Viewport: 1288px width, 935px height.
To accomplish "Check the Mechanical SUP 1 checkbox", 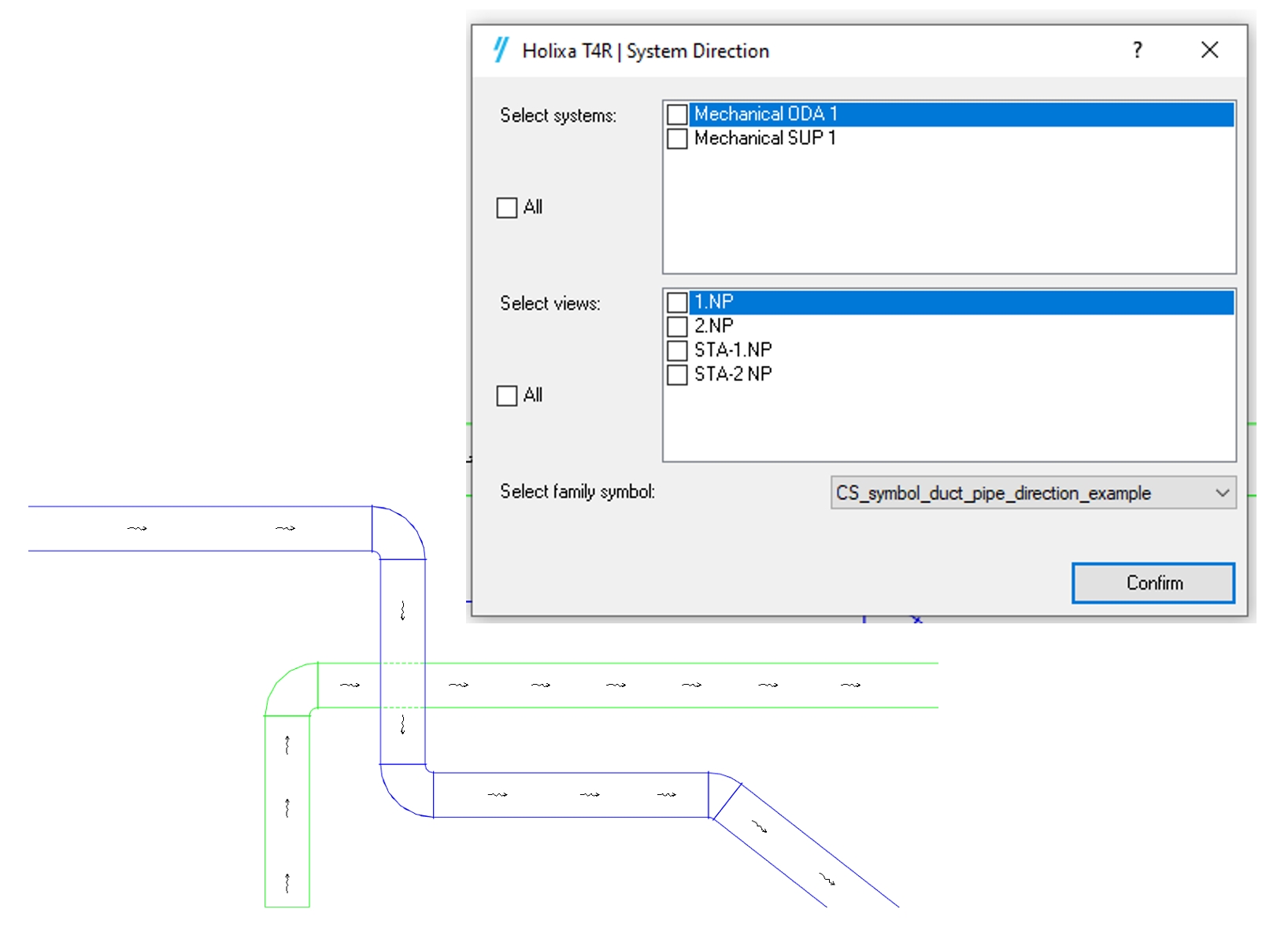I will [677, 139].
